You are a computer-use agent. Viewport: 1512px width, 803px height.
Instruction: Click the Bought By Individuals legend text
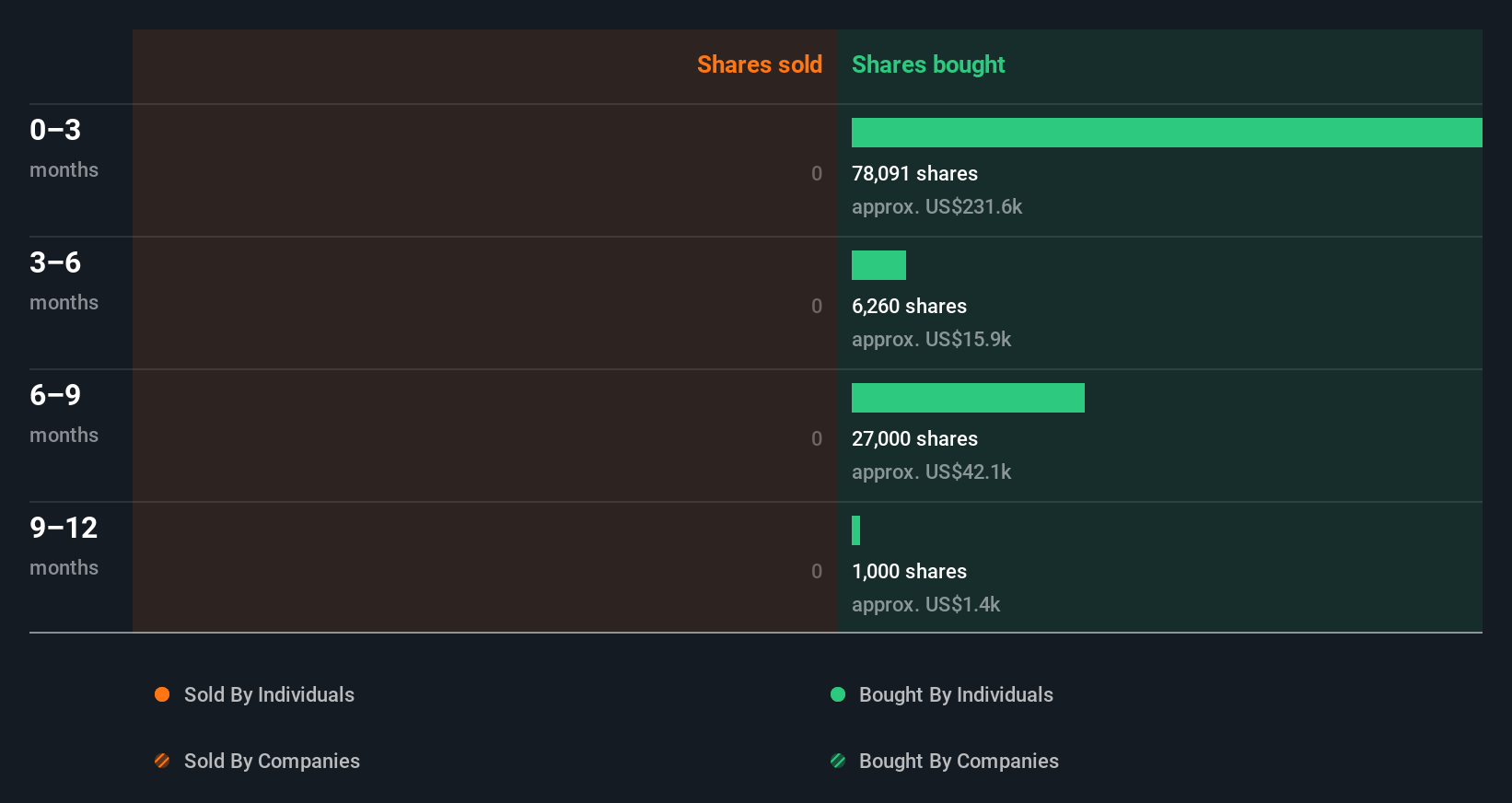click(956, 694)
